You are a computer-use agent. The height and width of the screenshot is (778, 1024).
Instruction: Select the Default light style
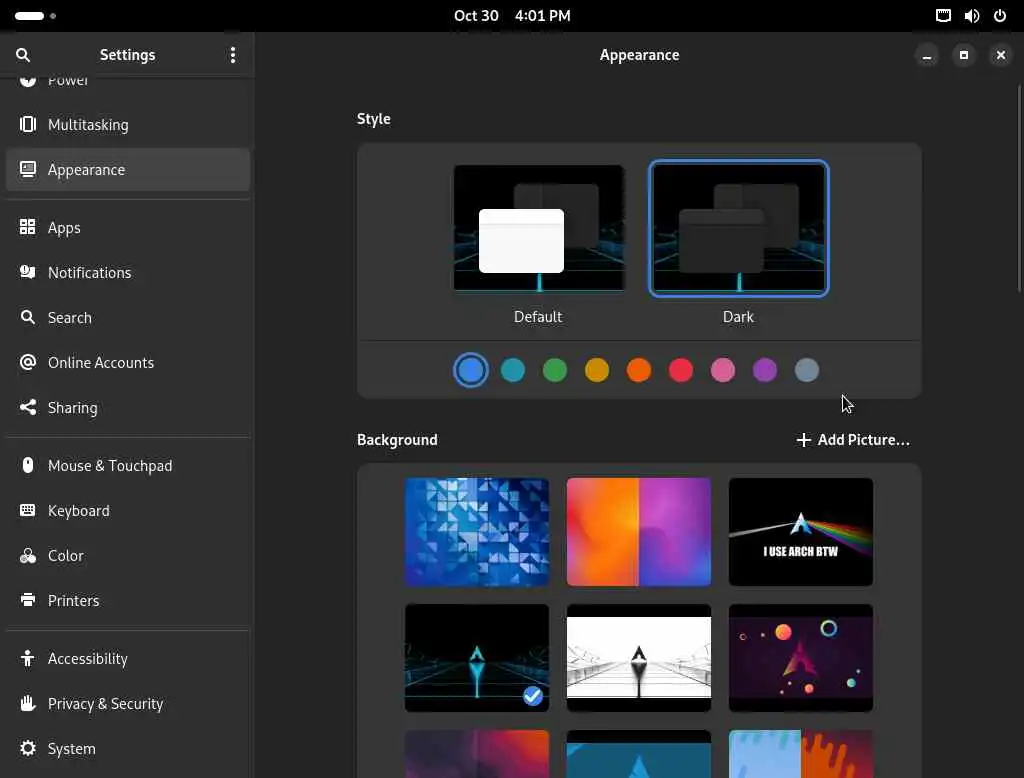coord(538,227)
